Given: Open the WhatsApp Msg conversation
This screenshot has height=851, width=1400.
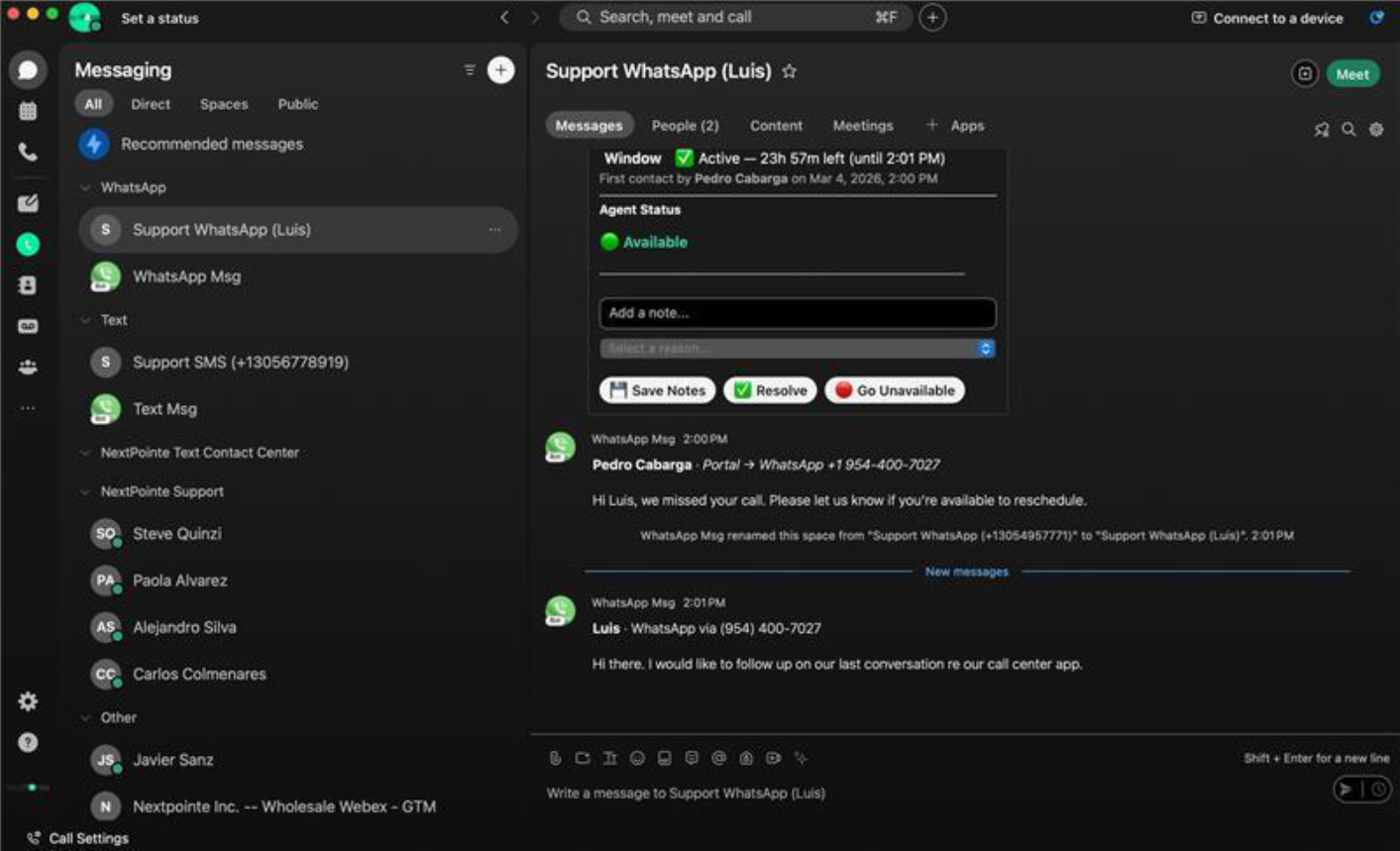Looking at the screenshot, I should [297, 276].
